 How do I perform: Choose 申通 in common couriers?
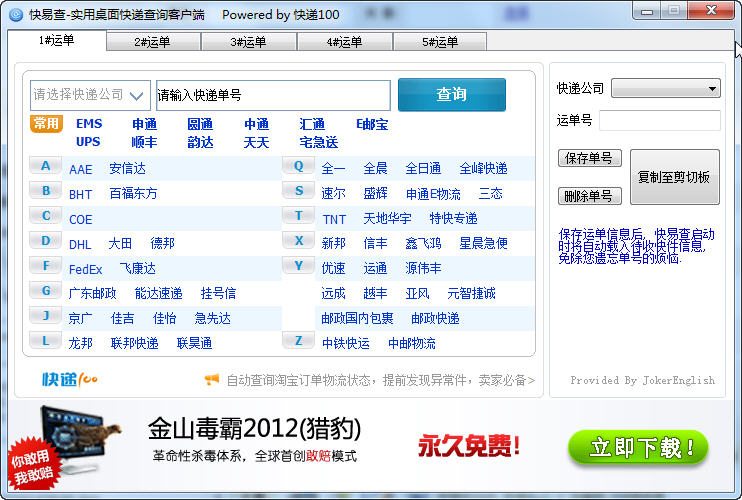[x=144, y=124]
